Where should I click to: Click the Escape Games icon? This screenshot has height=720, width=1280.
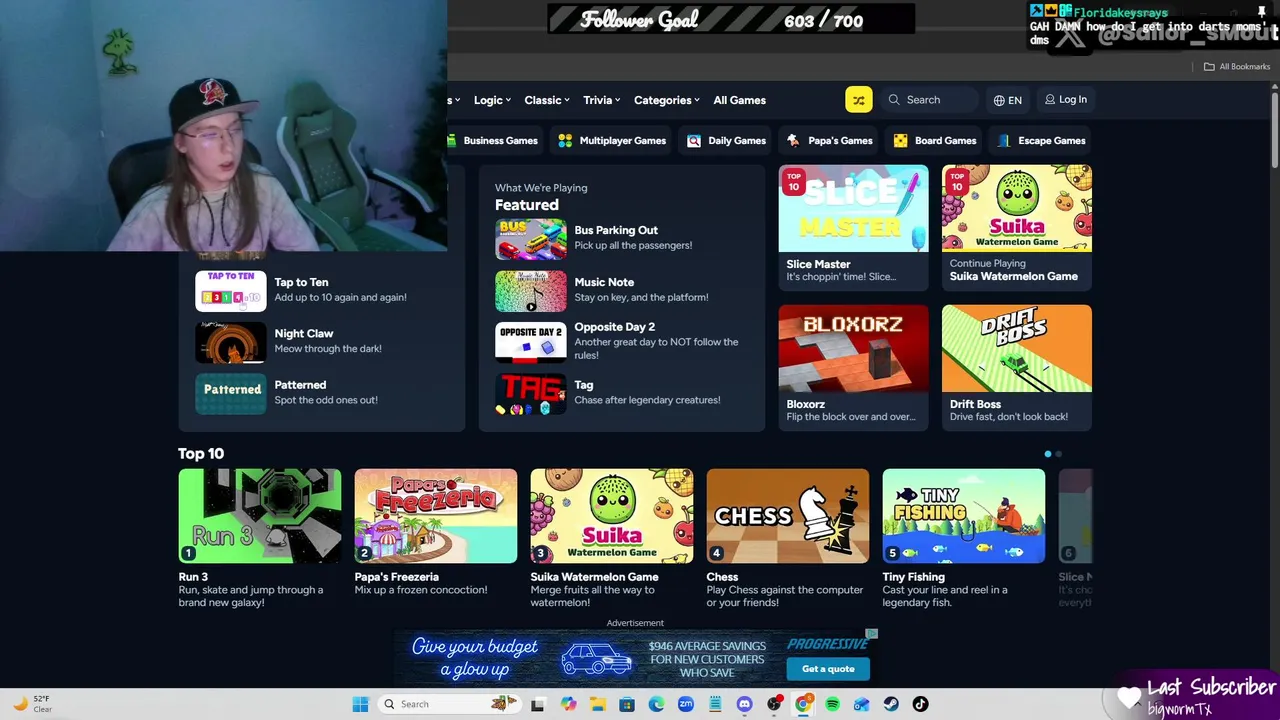(x=1003, y=141)
